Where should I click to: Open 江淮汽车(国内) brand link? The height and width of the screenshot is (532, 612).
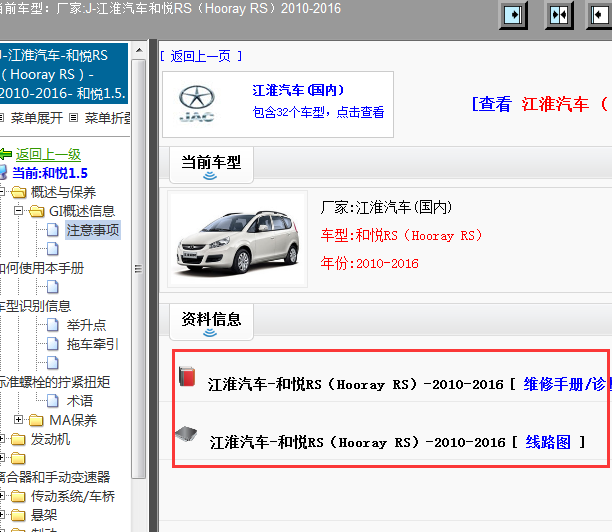pos(298,90)
